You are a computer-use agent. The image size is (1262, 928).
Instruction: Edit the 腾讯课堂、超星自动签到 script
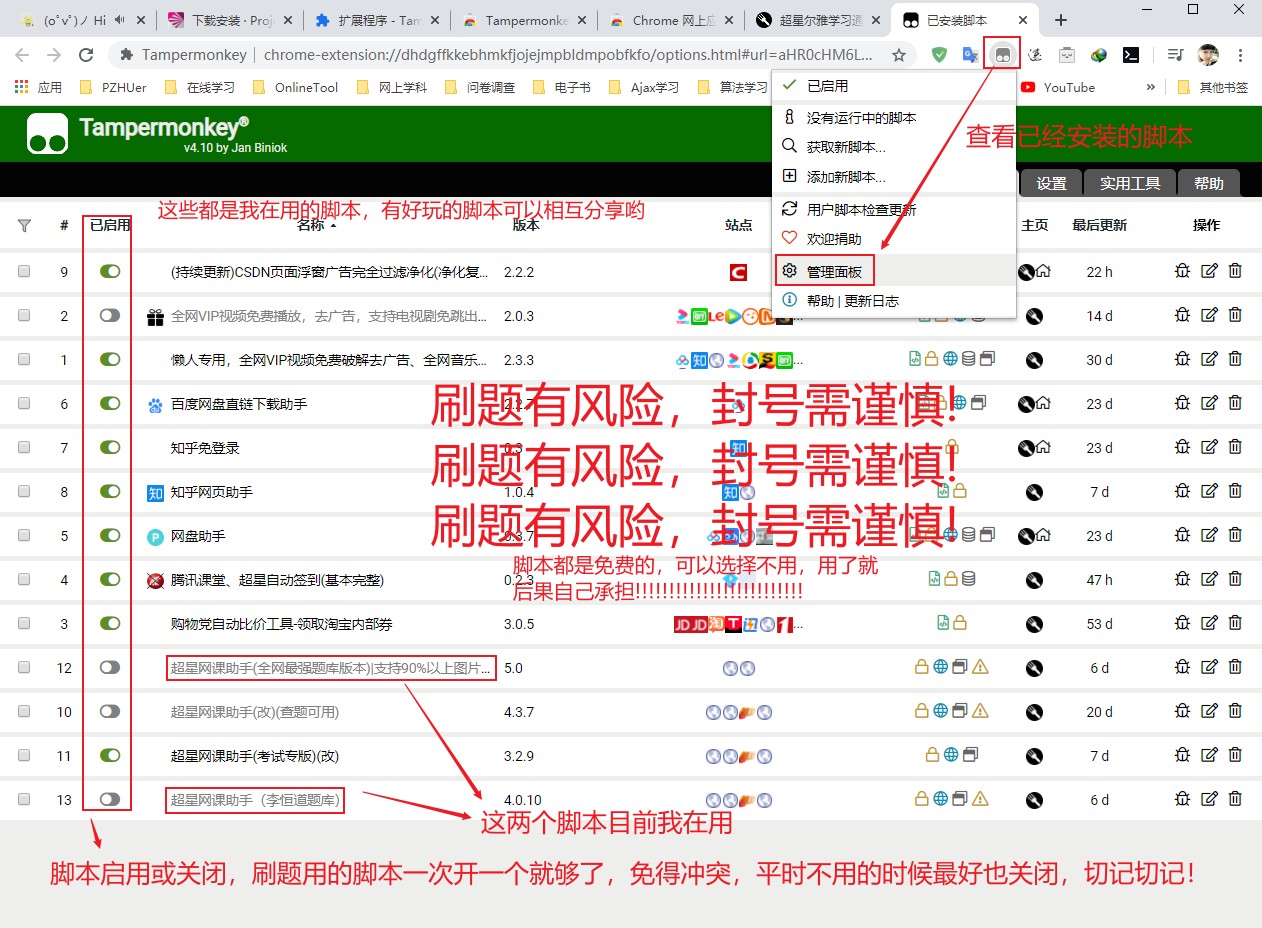[x=1209, y=579]
